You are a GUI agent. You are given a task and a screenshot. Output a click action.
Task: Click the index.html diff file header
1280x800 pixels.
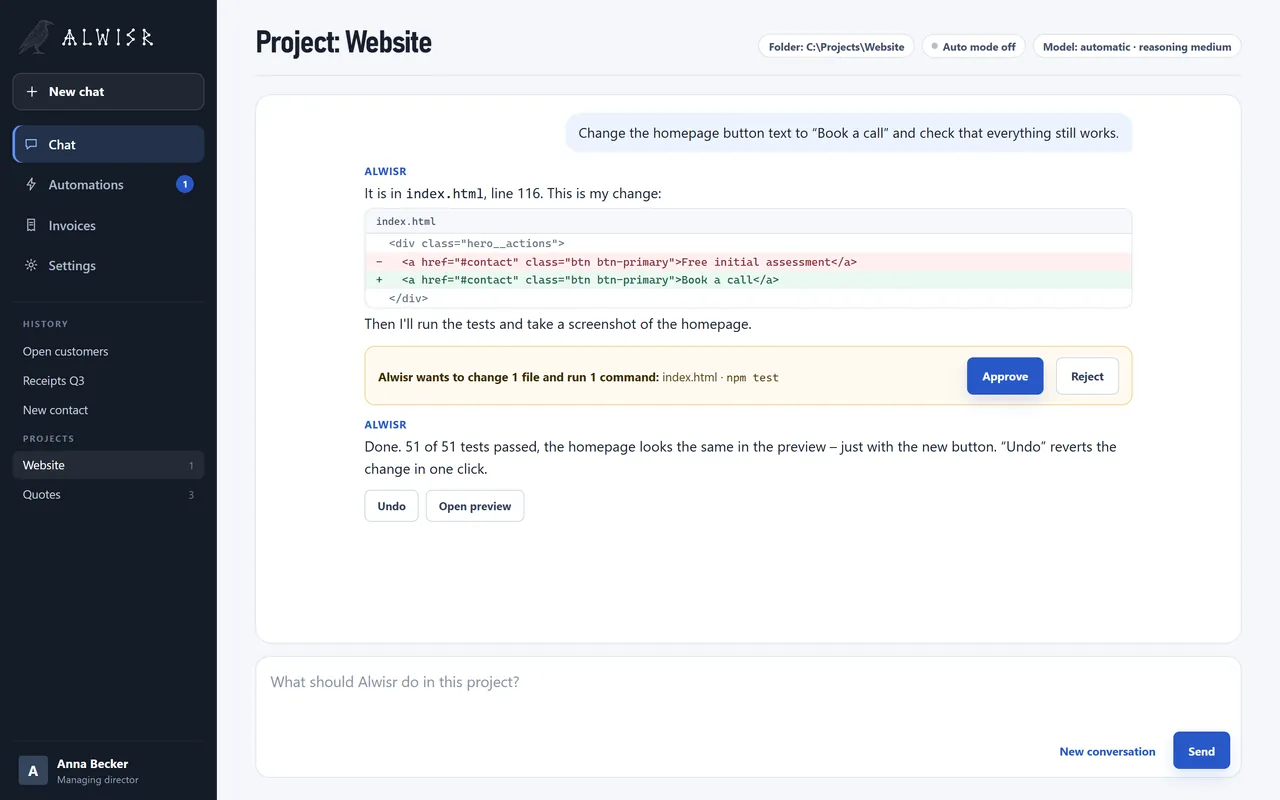(x=748, y=221)
